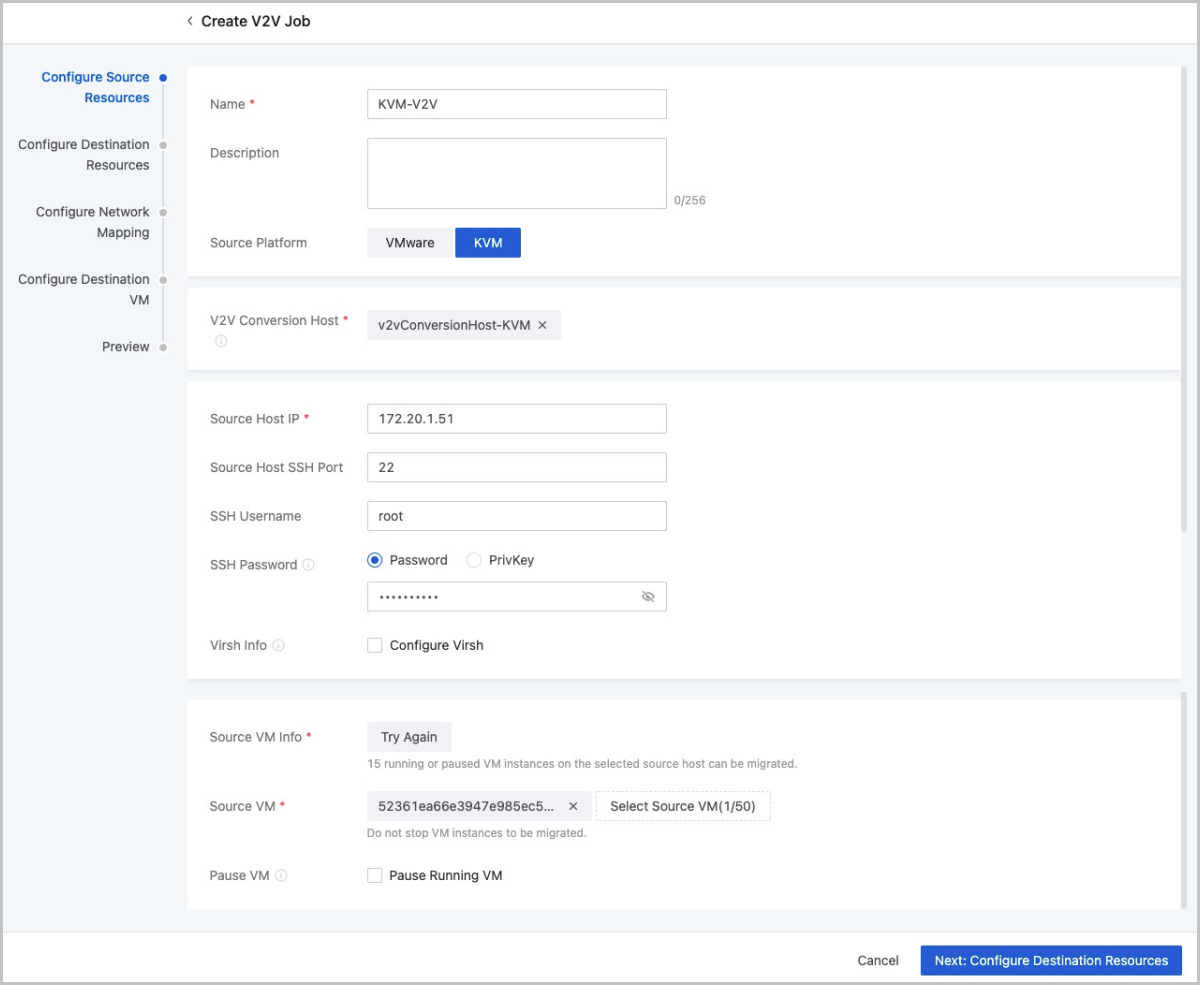Toggle password visibility eye icon
This screenshot has width=1200, height=985.
click(648, 597)
